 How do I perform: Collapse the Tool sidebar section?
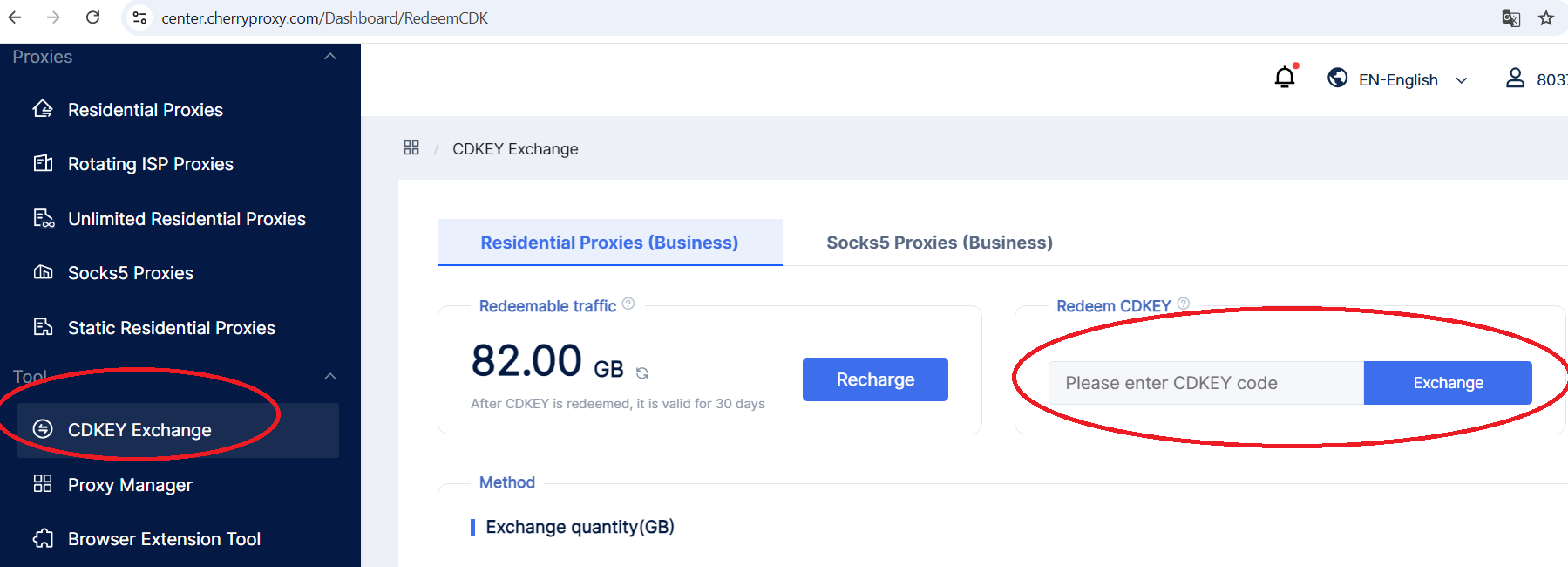(330, 377)
